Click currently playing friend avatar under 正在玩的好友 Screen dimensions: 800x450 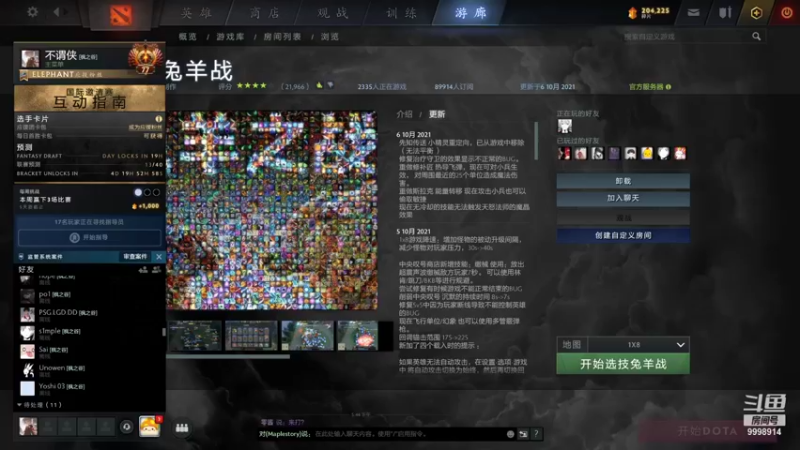pos(564,126)
